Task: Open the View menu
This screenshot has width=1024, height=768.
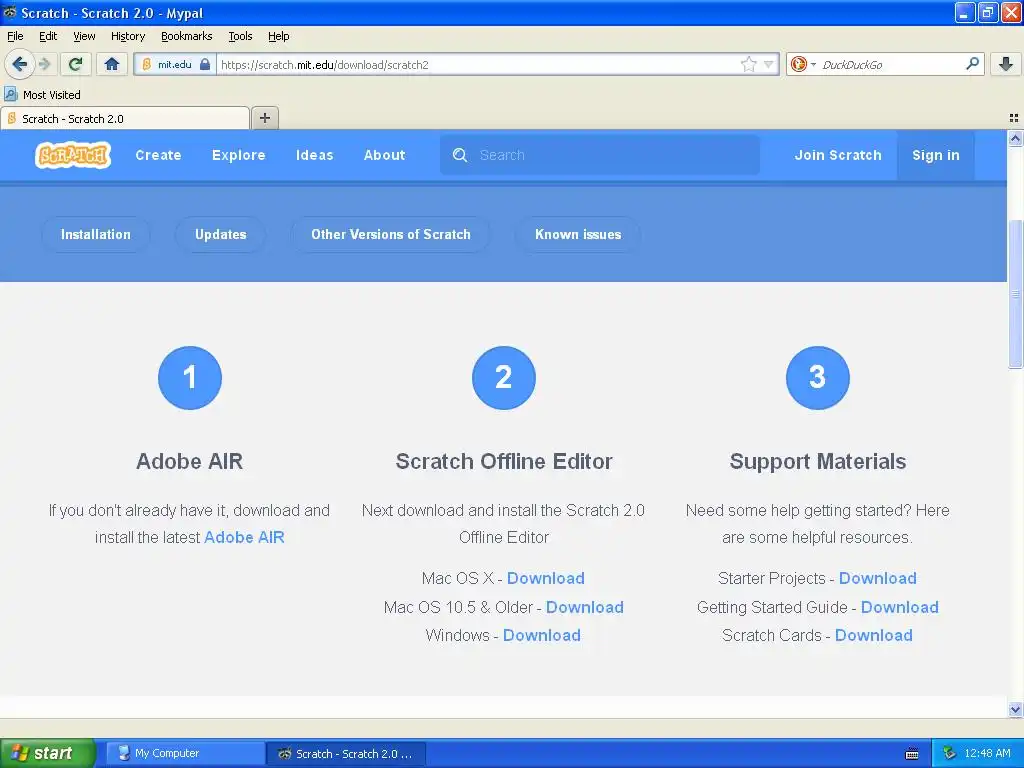Action: [x=84, y=36]
